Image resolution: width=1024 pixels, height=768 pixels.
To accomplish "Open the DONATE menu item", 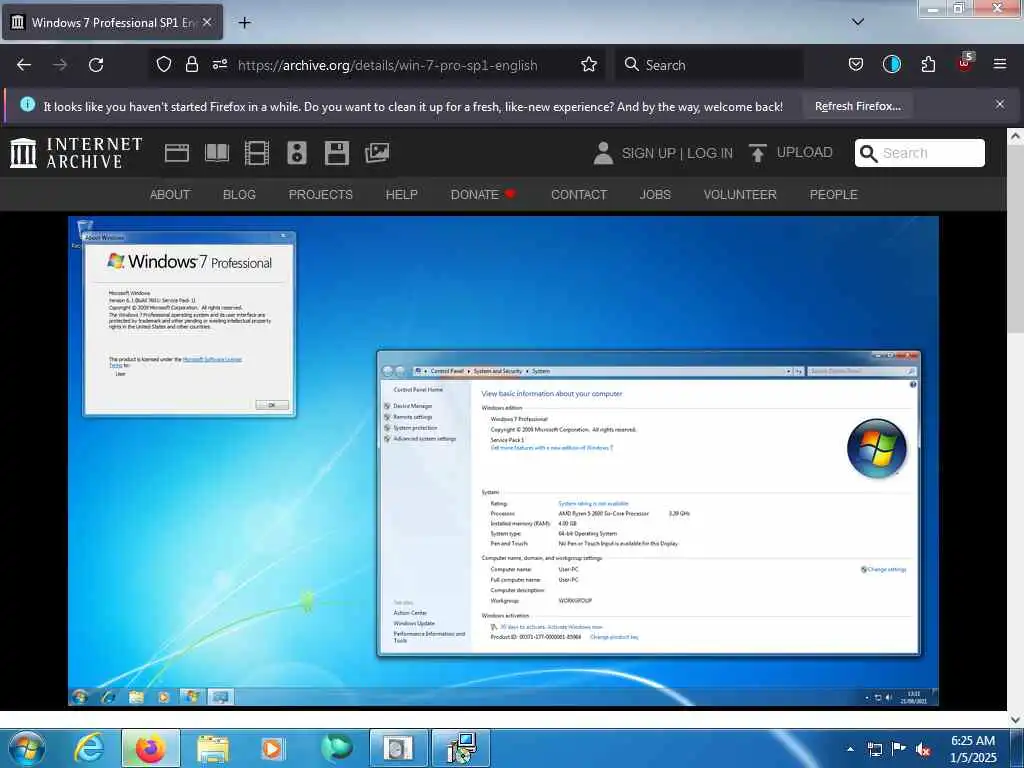I will (x=483, y=195).
